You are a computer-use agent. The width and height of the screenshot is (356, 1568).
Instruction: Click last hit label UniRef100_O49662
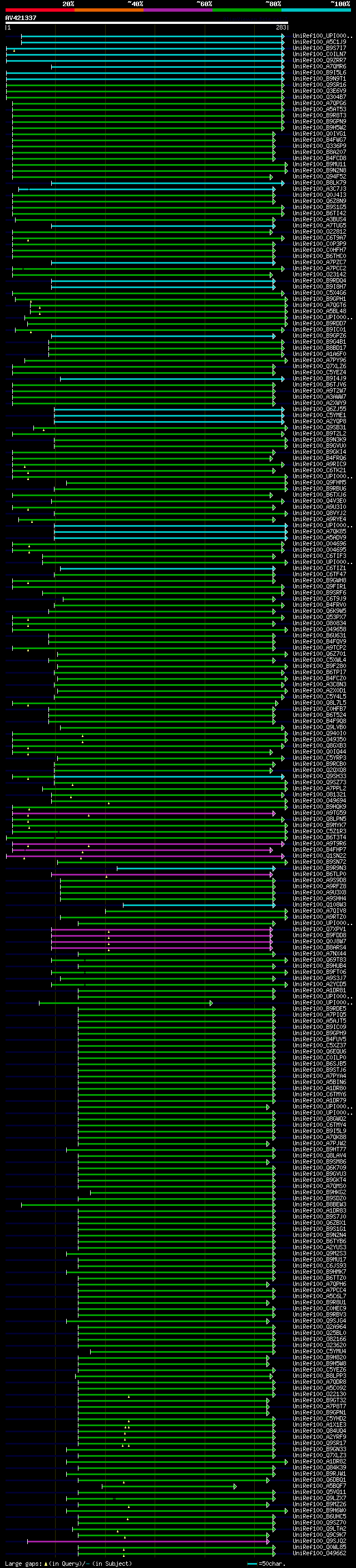point(319,1554)
